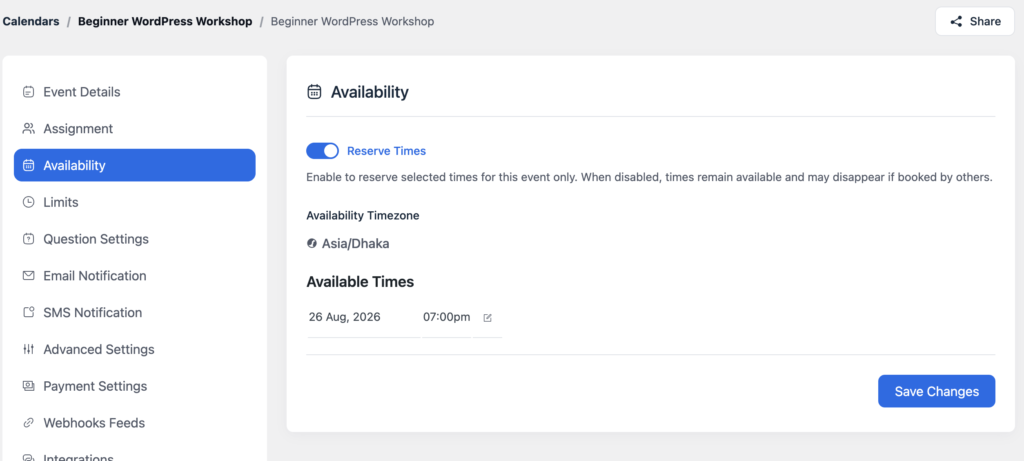Disable the Reserve Times toggle
Viewport: 1024px width, 461px height.
coord(323,151)
